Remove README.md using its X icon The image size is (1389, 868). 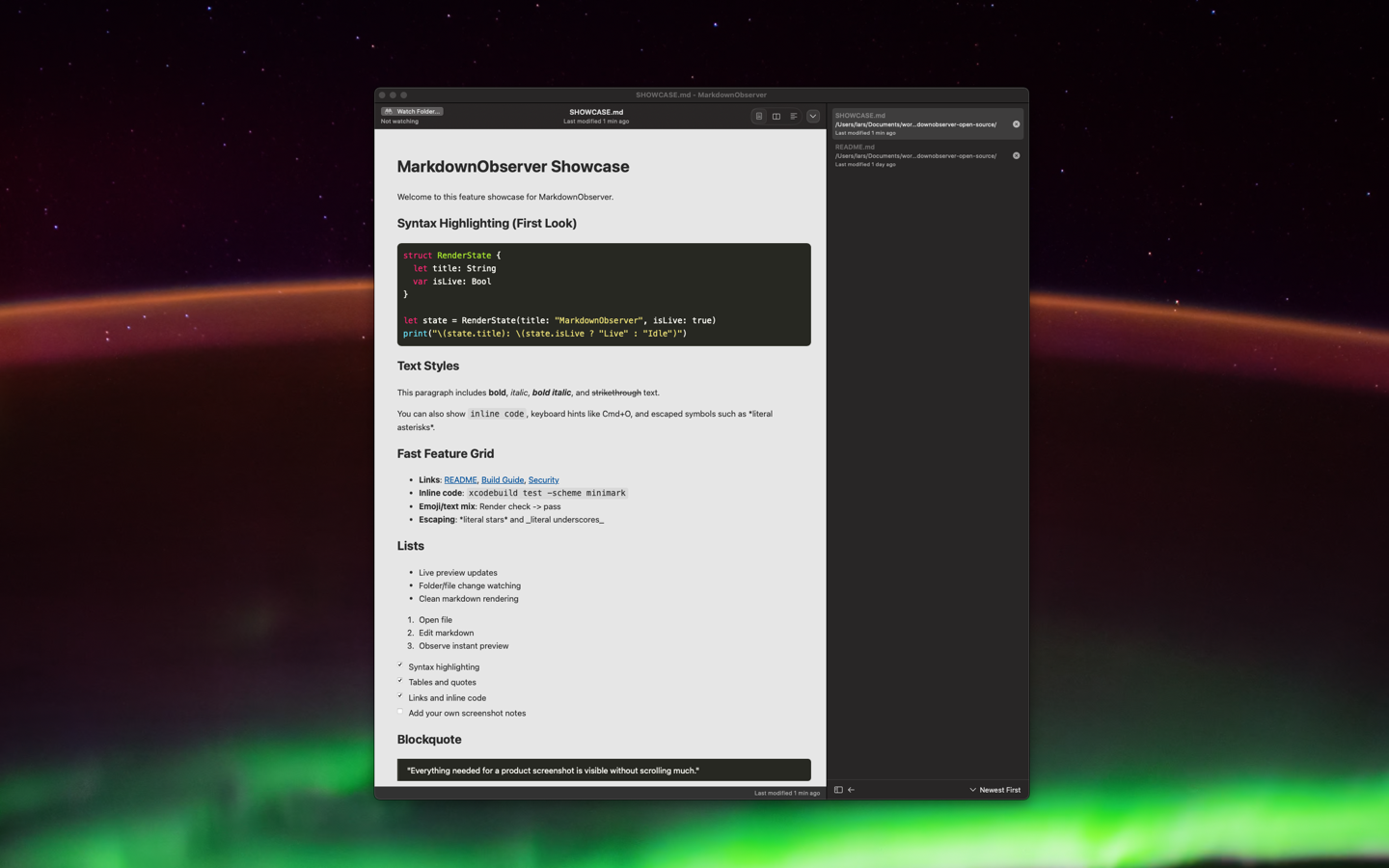tap(1015, 155)
